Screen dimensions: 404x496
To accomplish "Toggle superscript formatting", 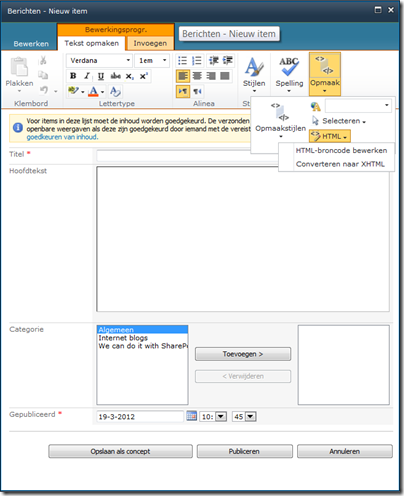I will tap(144, 76).
